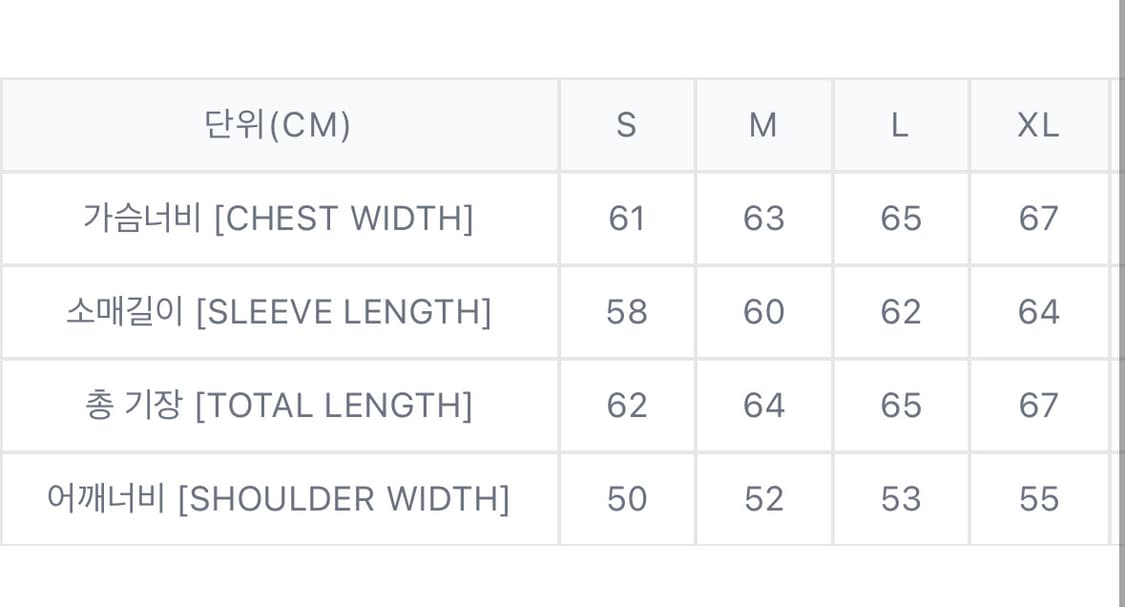Click shoulder width value 53 for size L
This screenshot has height=607, width=1125.
pyautogui.click(x=901, y=498)
